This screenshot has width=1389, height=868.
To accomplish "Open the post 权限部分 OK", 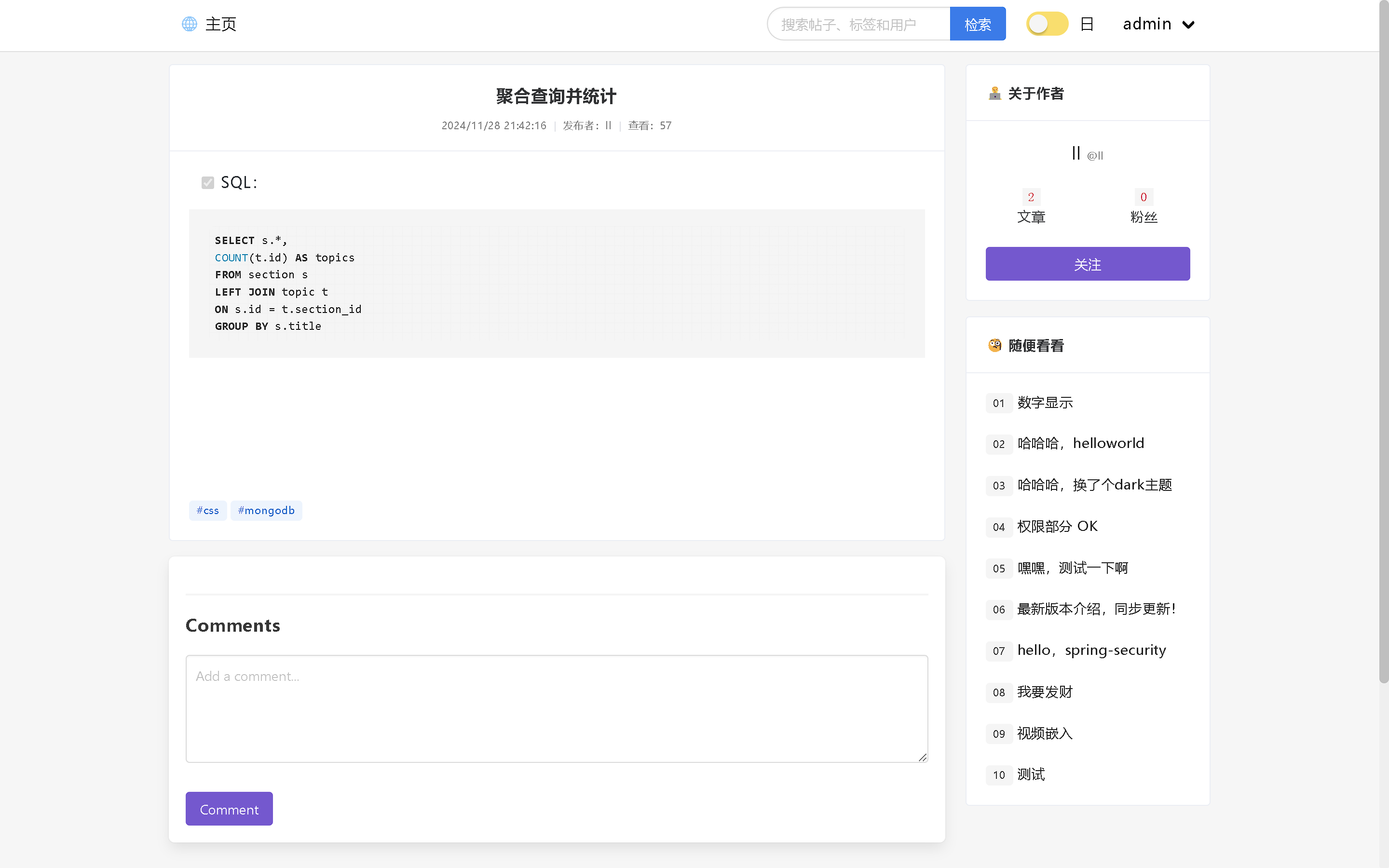I will (1057, 527).
